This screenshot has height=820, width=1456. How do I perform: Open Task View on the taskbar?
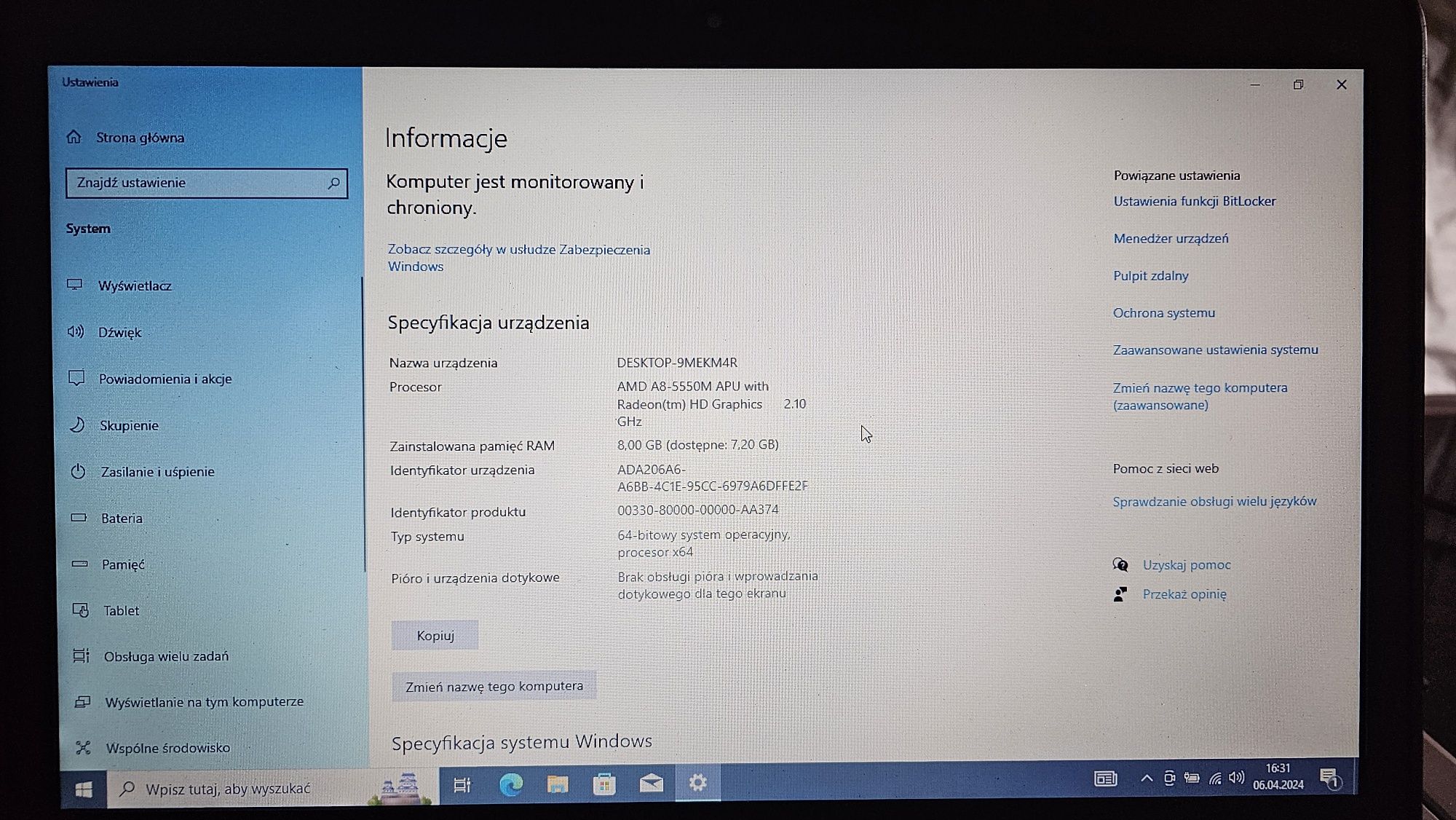point(462,785)
